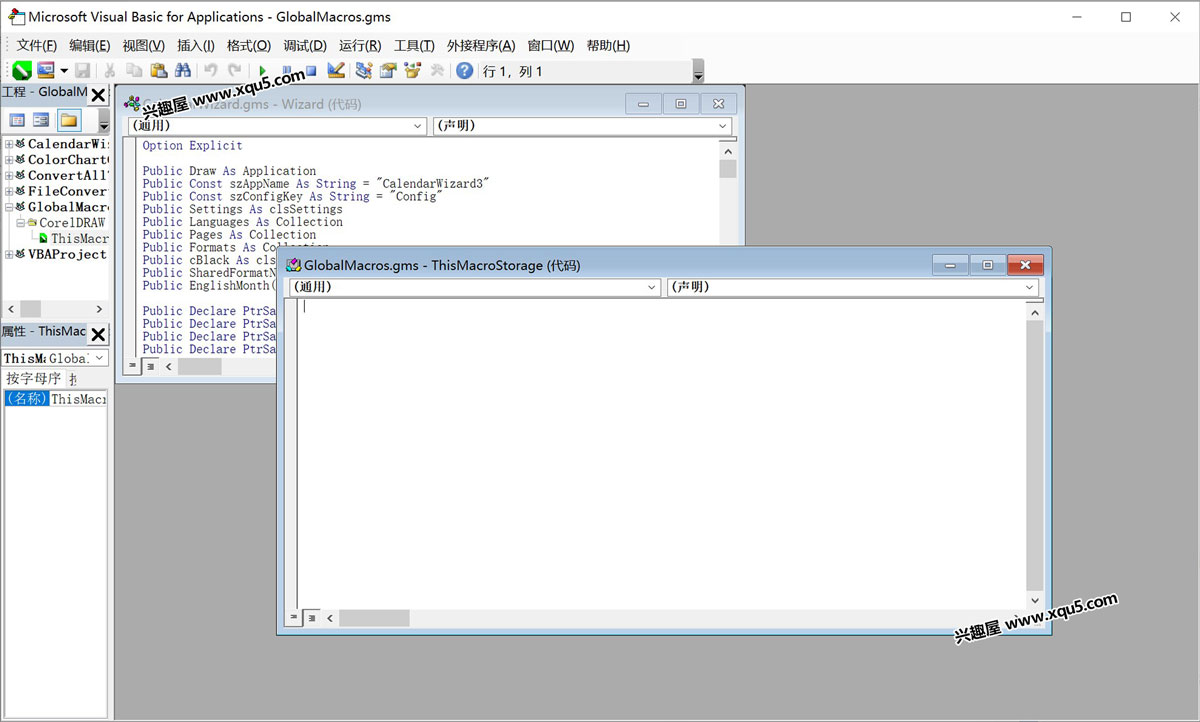Viewport: 1200px width, 722px height.
Task: Click the Insert UserForm toolbar icon
Action: point(46,71)
